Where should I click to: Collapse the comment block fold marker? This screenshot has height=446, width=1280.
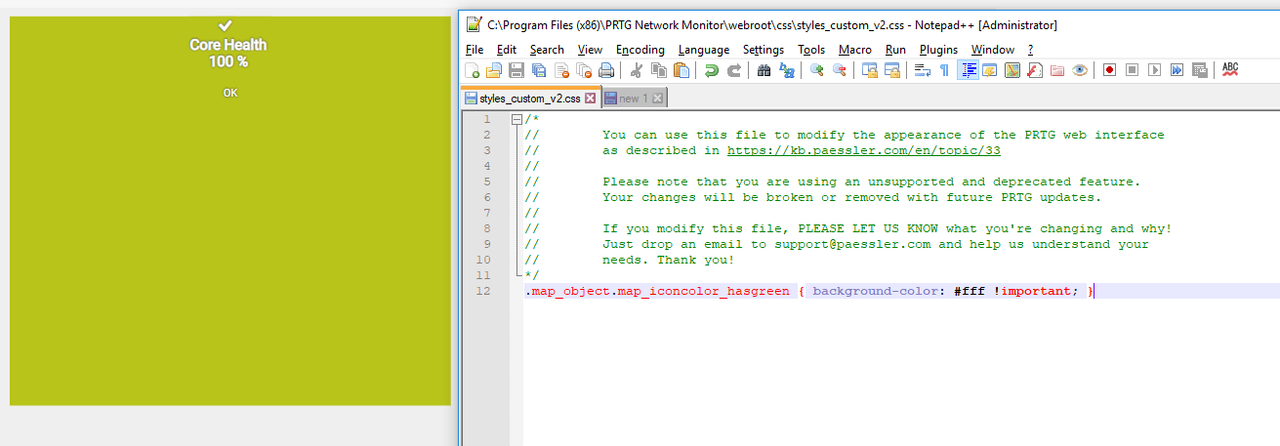pos(516,119)
